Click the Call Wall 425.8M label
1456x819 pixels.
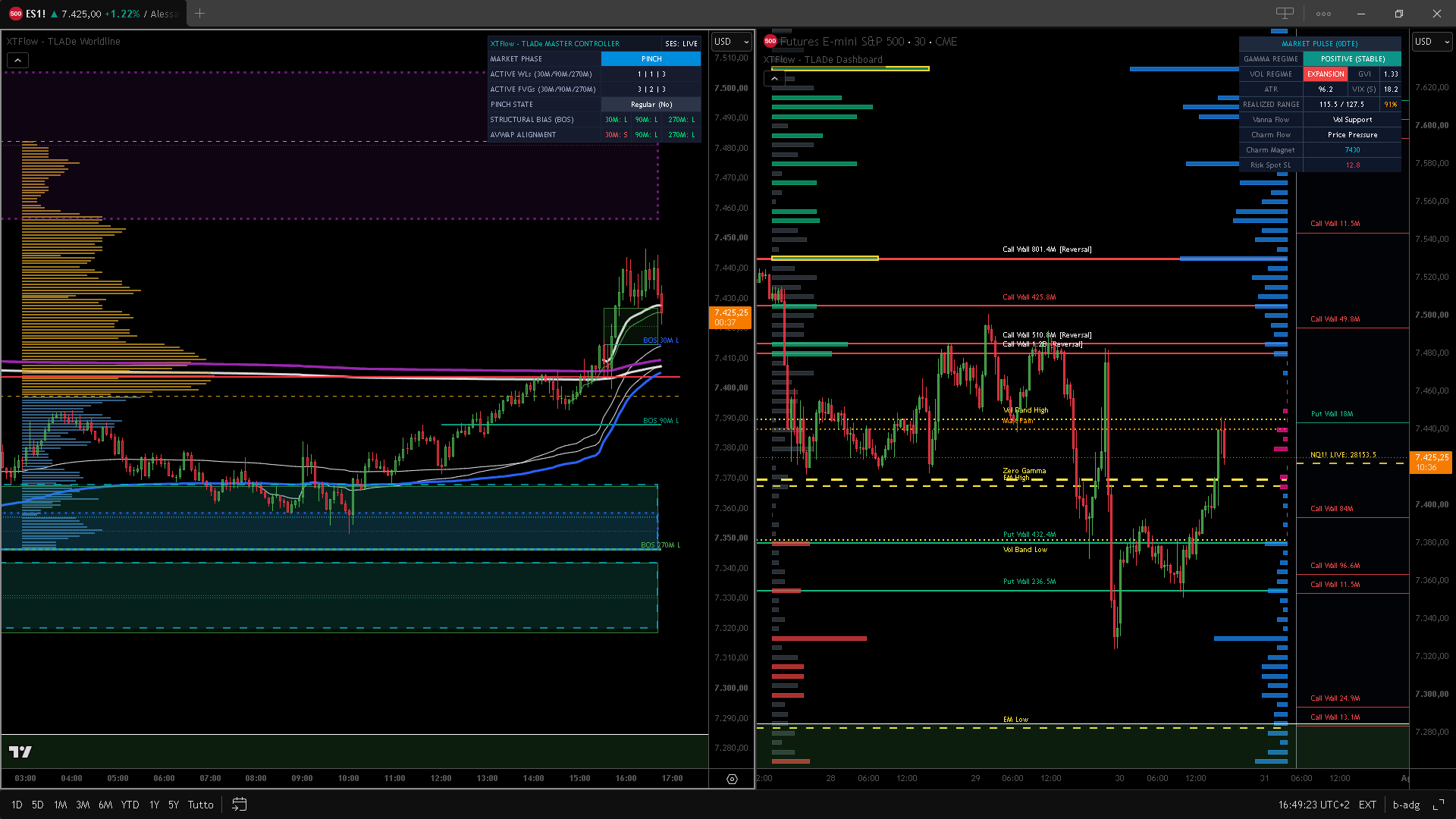pos(1029,297)
